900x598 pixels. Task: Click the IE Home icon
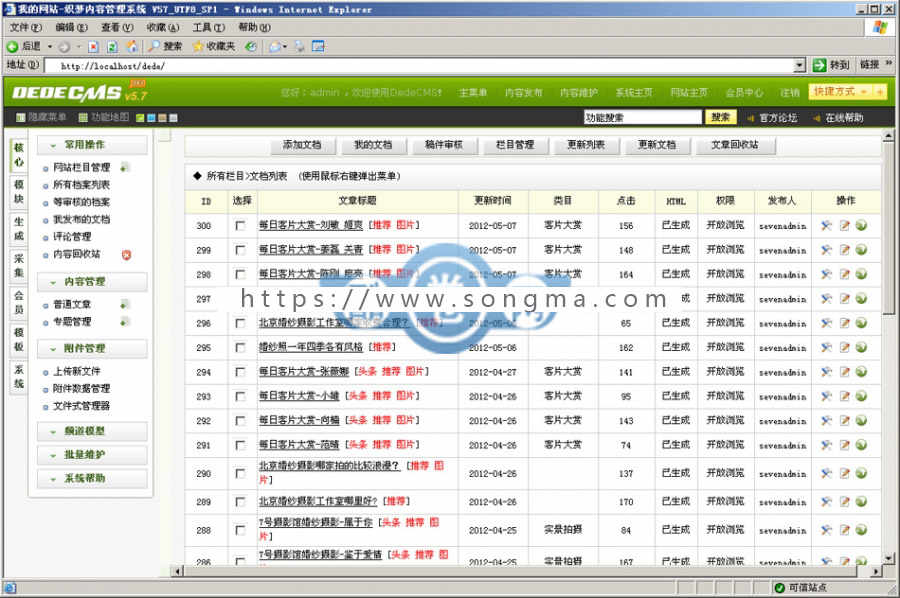pyautogui.click(x=132, y=46)
